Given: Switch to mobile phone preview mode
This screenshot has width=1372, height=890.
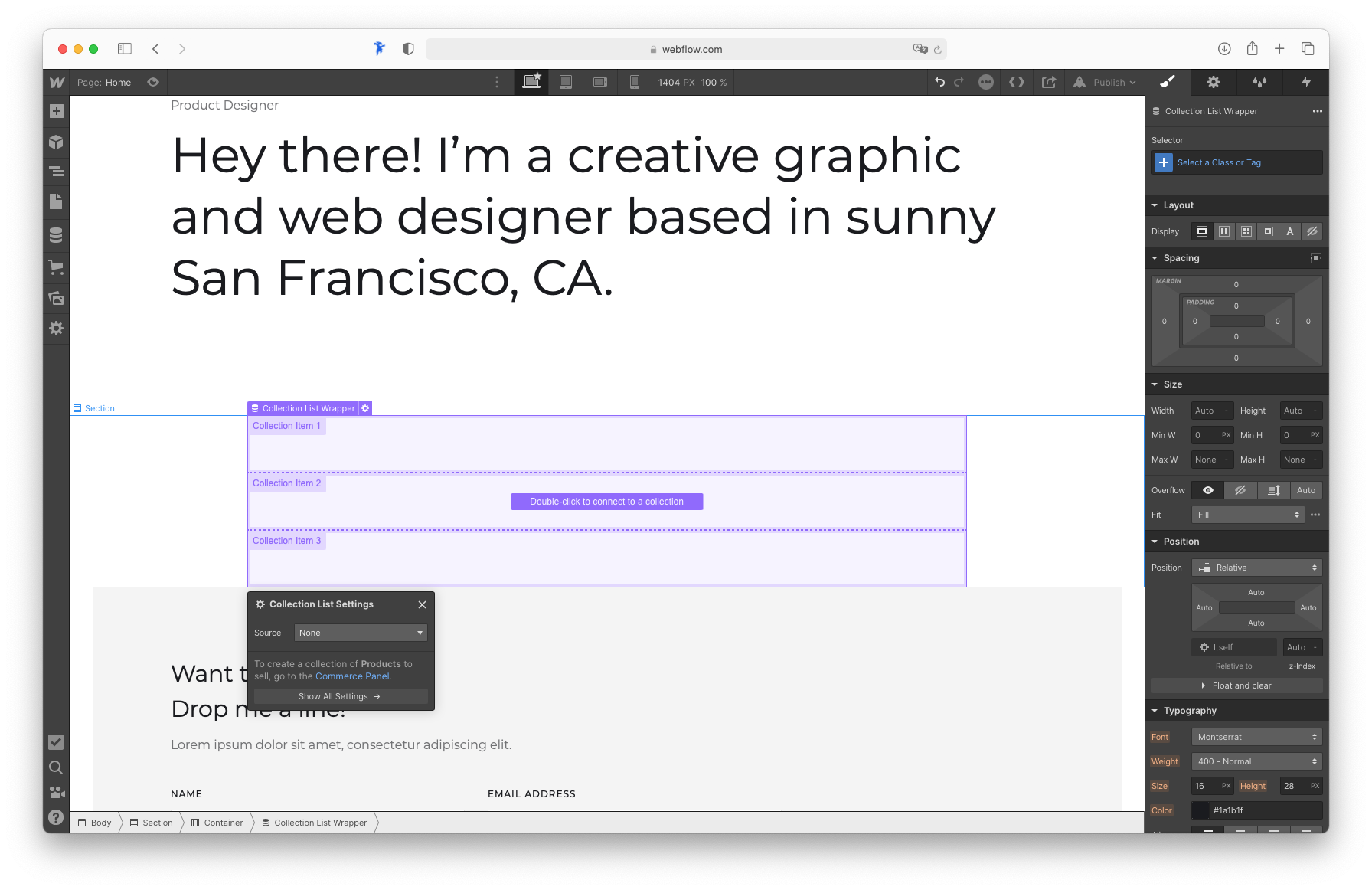Looking at the screenshot, I should point(634,82).
